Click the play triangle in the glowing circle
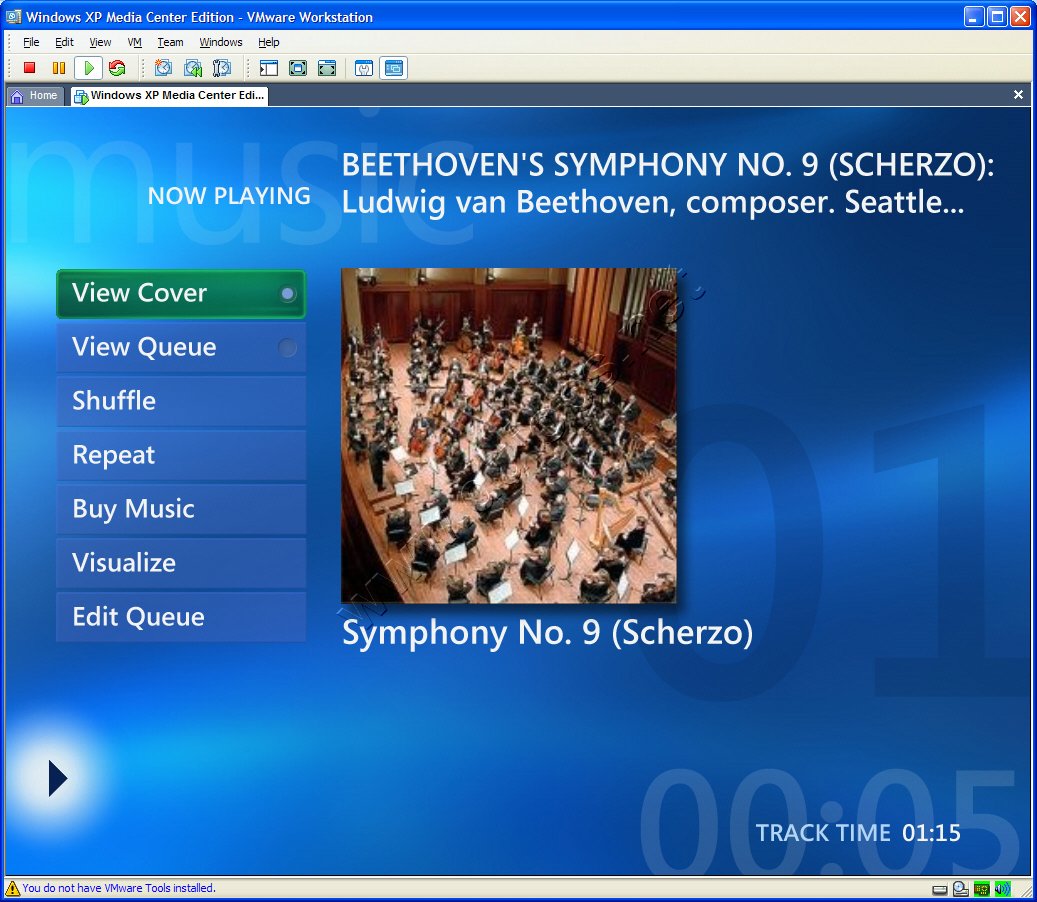Image resolution: width=1037 pixels, height=902 pixels. pos(58,778)
